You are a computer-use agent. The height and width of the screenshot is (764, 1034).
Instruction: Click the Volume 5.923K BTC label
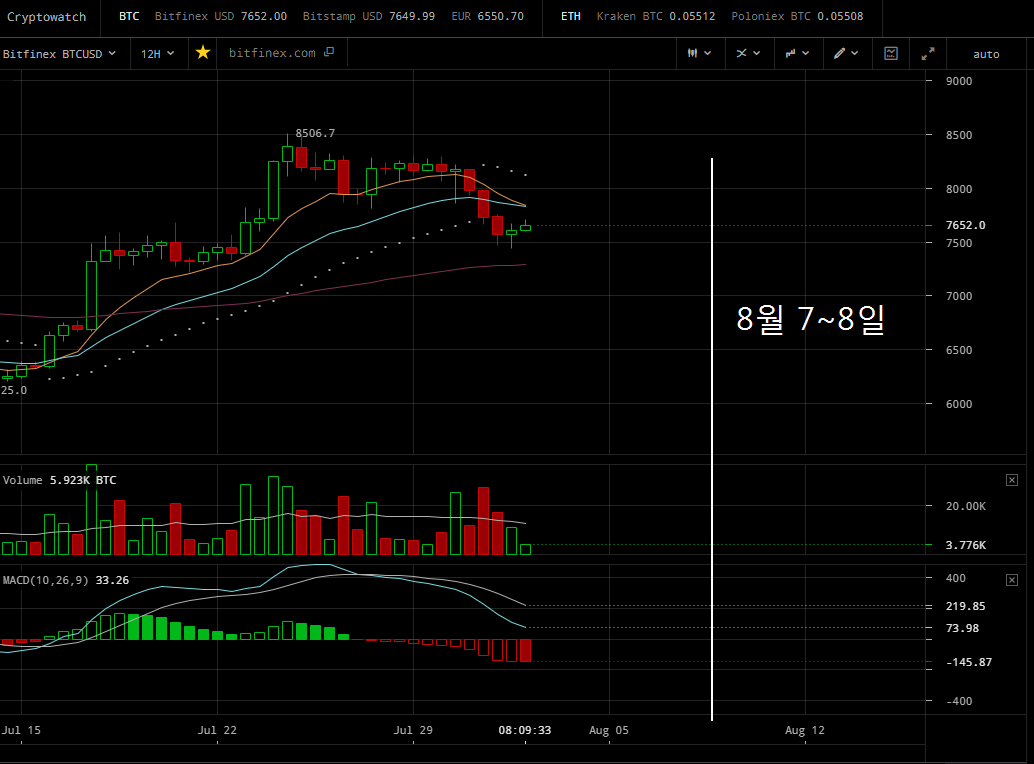59,480
